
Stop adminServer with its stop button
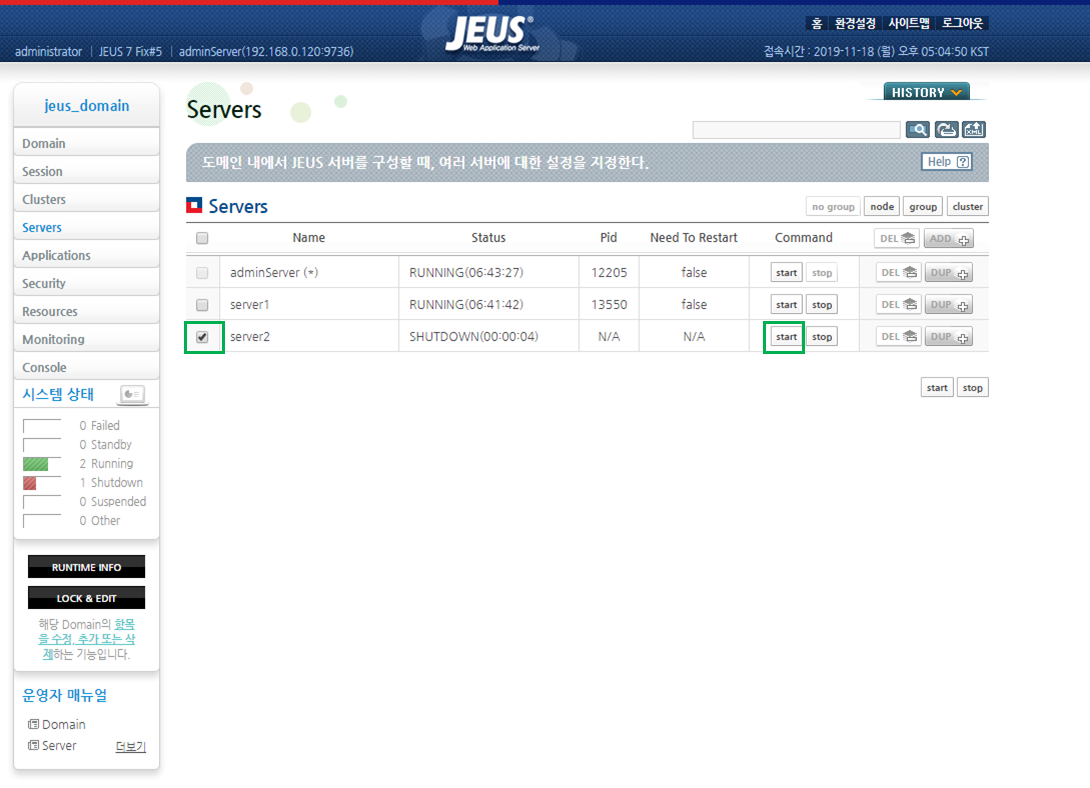tap(822, 272)
